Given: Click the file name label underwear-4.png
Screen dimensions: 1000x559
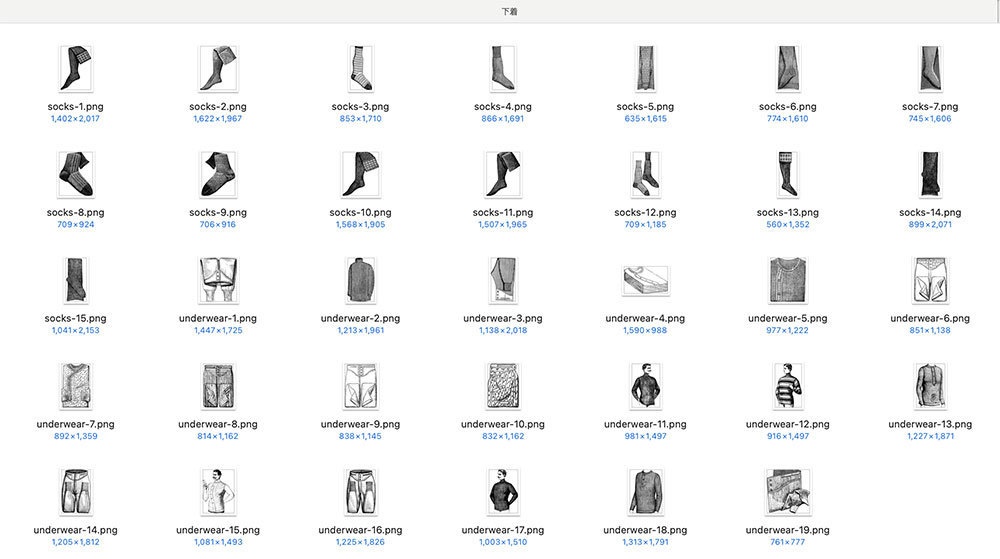Looking at the screenshot, I should tap(645, 318).
